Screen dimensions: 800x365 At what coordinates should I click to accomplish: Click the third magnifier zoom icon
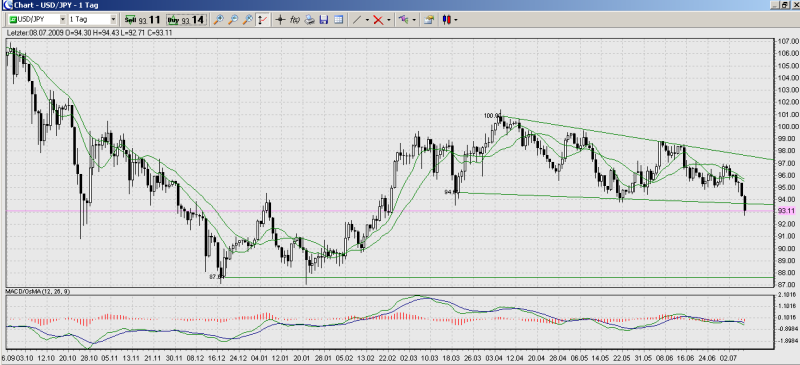point(247,20)
